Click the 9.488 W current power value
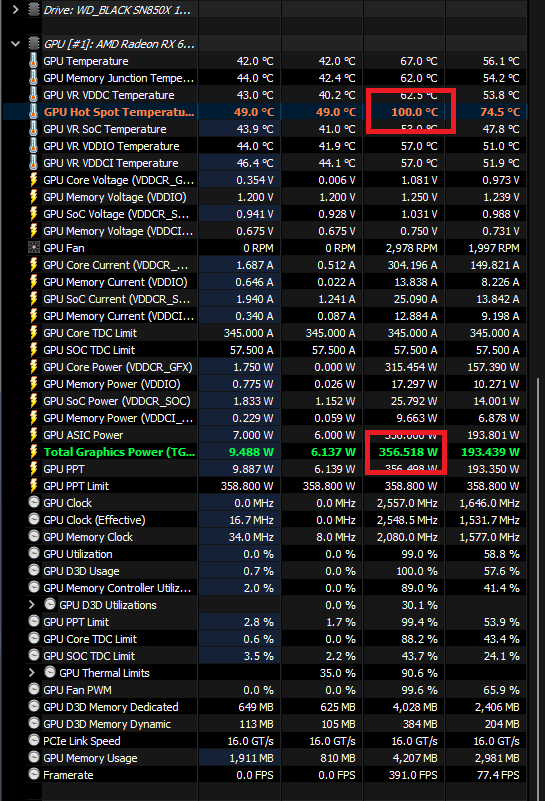Image resolution: width=545 pixels, height=801 pixels. point(251,452)
